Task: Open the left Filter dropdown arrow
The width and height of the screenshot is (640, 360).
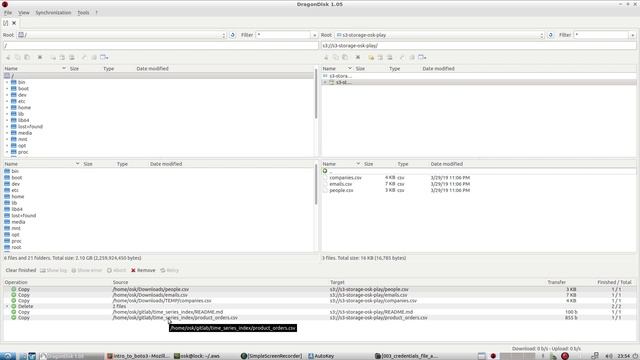Action: click(x=314, y=36)
